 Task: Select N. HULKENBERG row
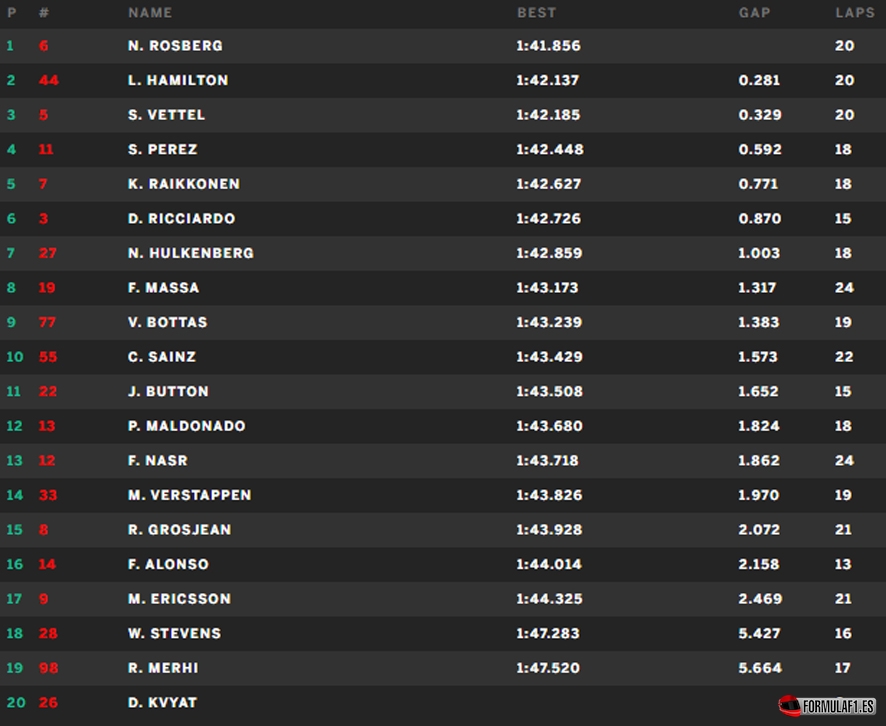pyautogui.click(x=443, y=253)
